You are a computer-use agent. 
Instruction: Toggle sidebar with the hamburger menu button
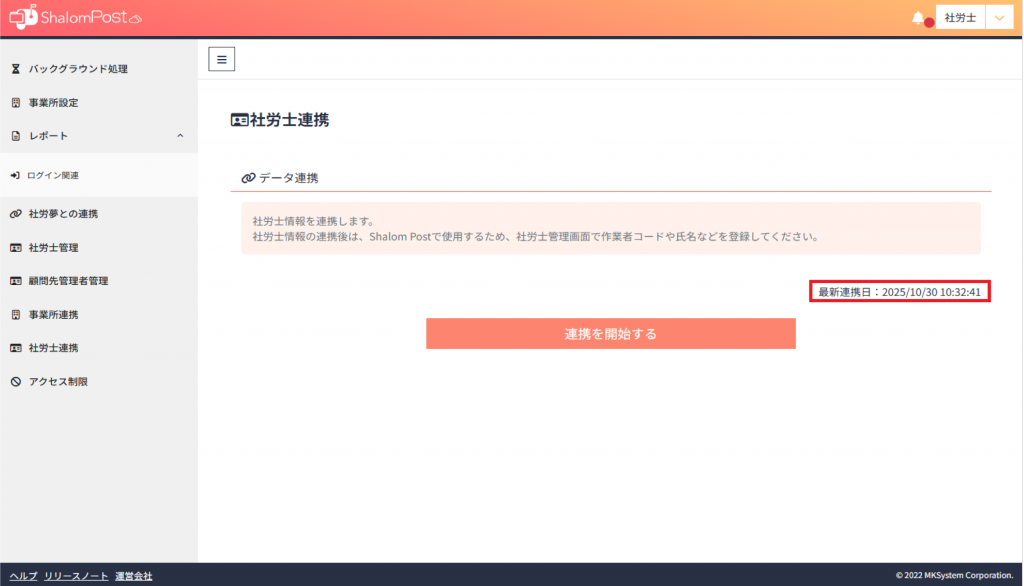coord(221,59)
